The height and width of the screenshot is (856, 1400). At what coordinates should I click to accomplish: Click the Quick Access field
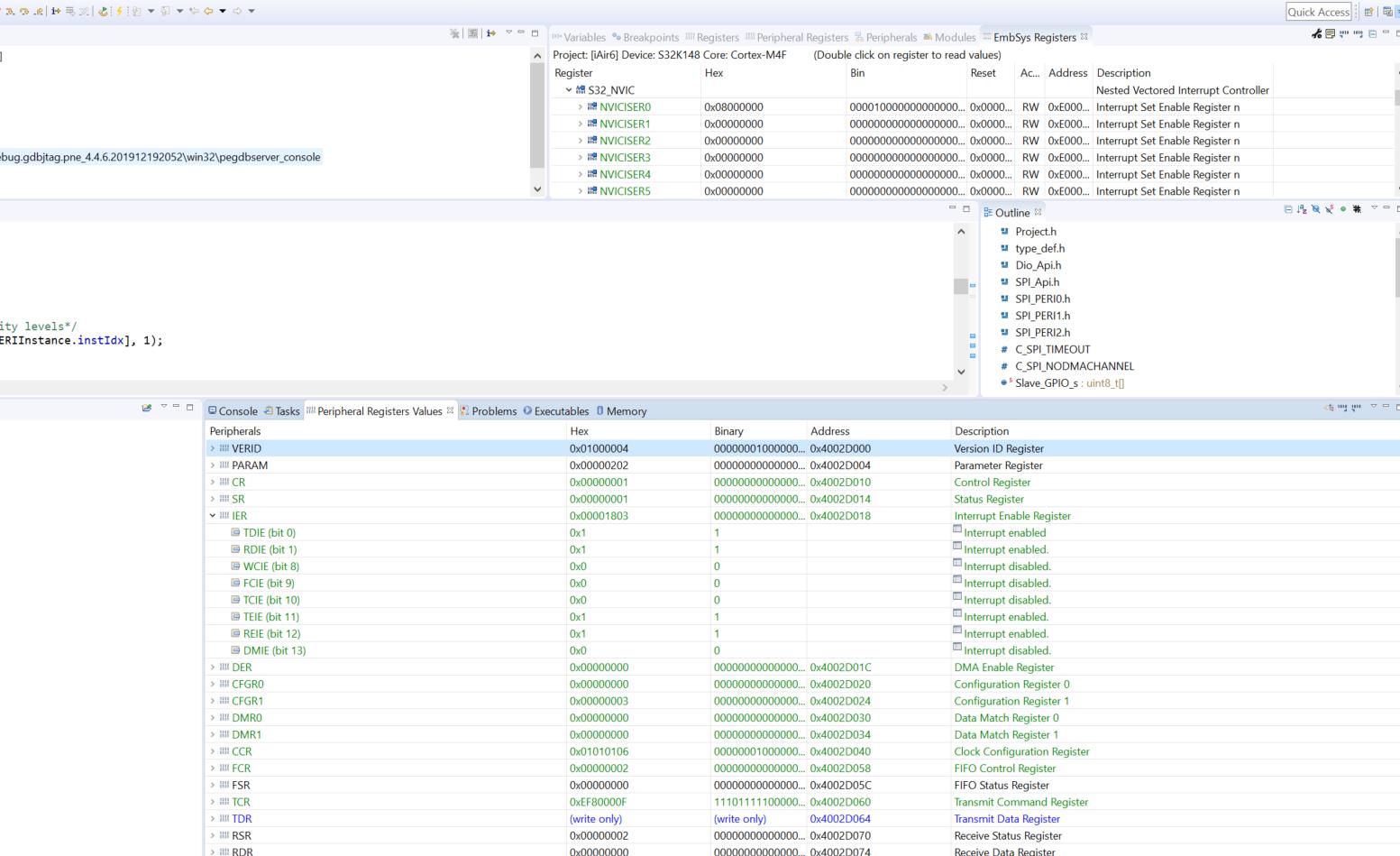[1319, 12]
